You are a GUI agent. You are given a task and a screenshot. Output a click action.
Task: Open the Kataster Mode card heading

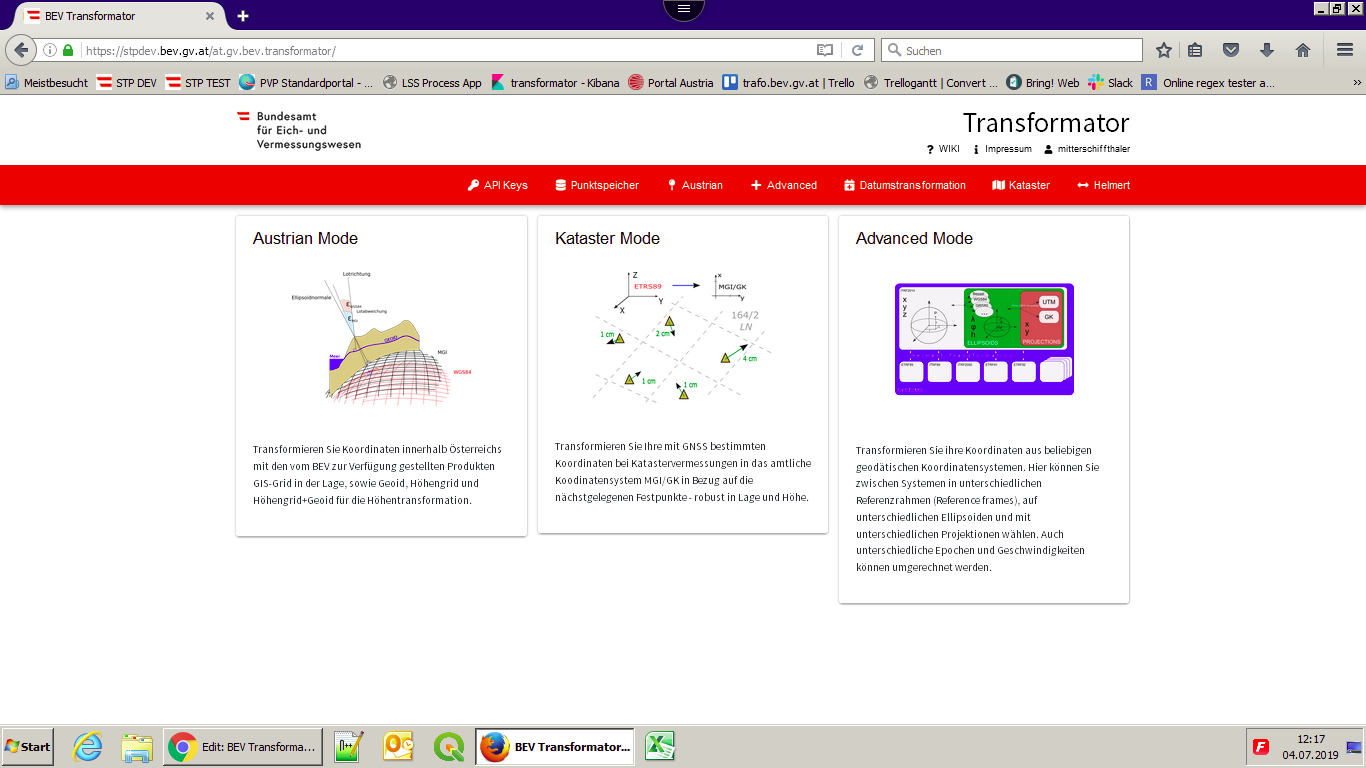607,238
